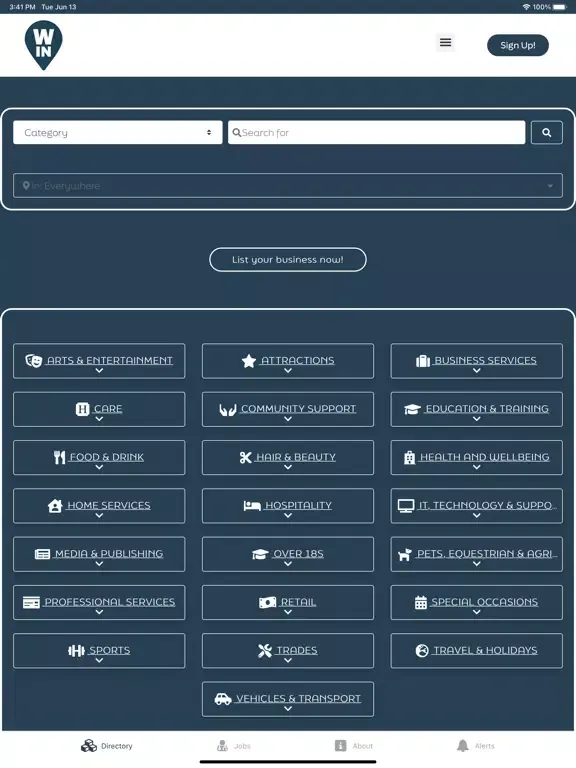This screenshot has height=768, width=576.
Task: Click the graduation cap icon beside Over 18s
Action: pos(260,554)
